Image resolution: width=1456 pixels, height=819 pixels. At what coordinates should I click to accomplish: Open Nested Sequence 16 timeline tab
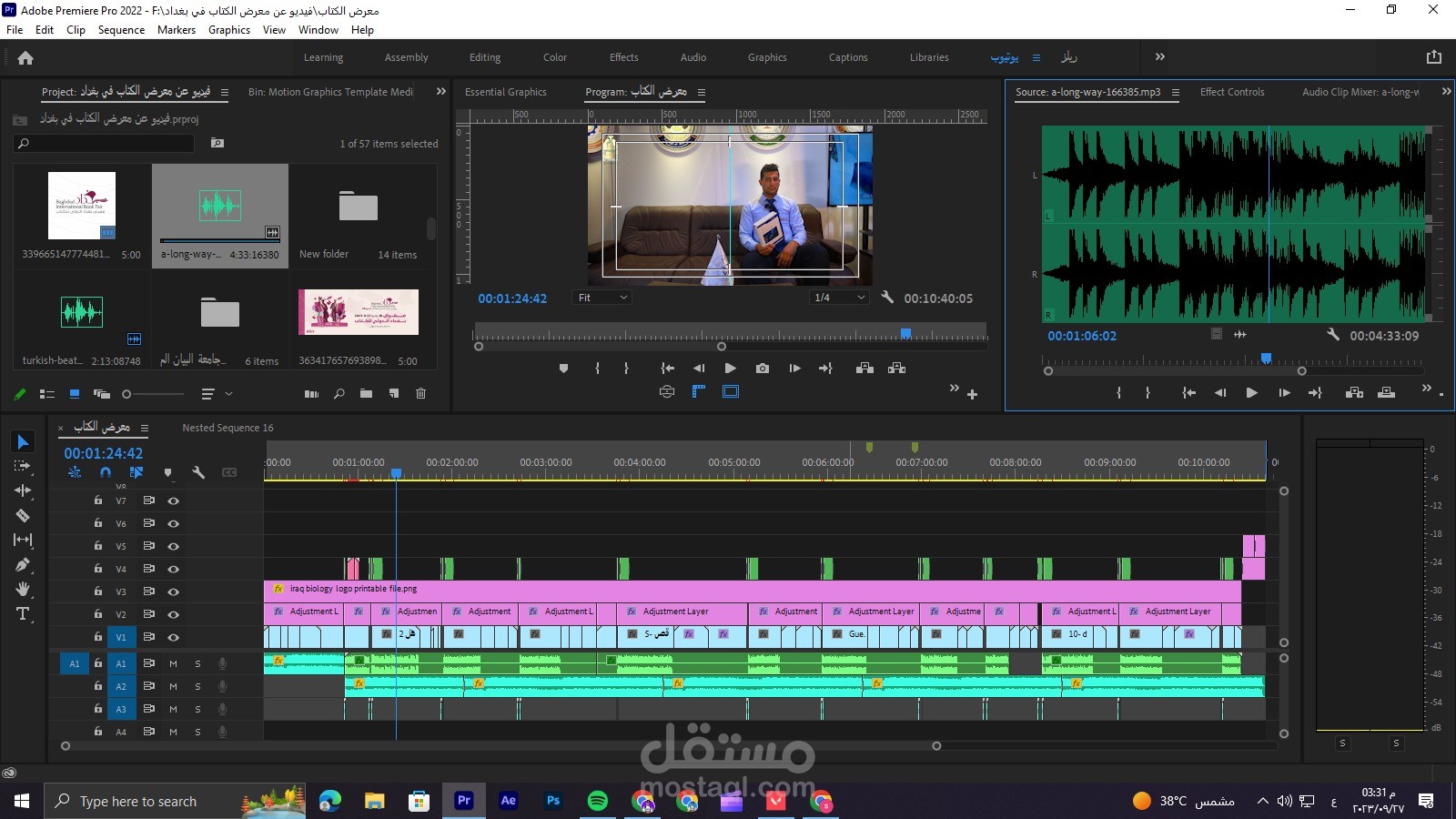pyautogui.click(x=227, y=428)
